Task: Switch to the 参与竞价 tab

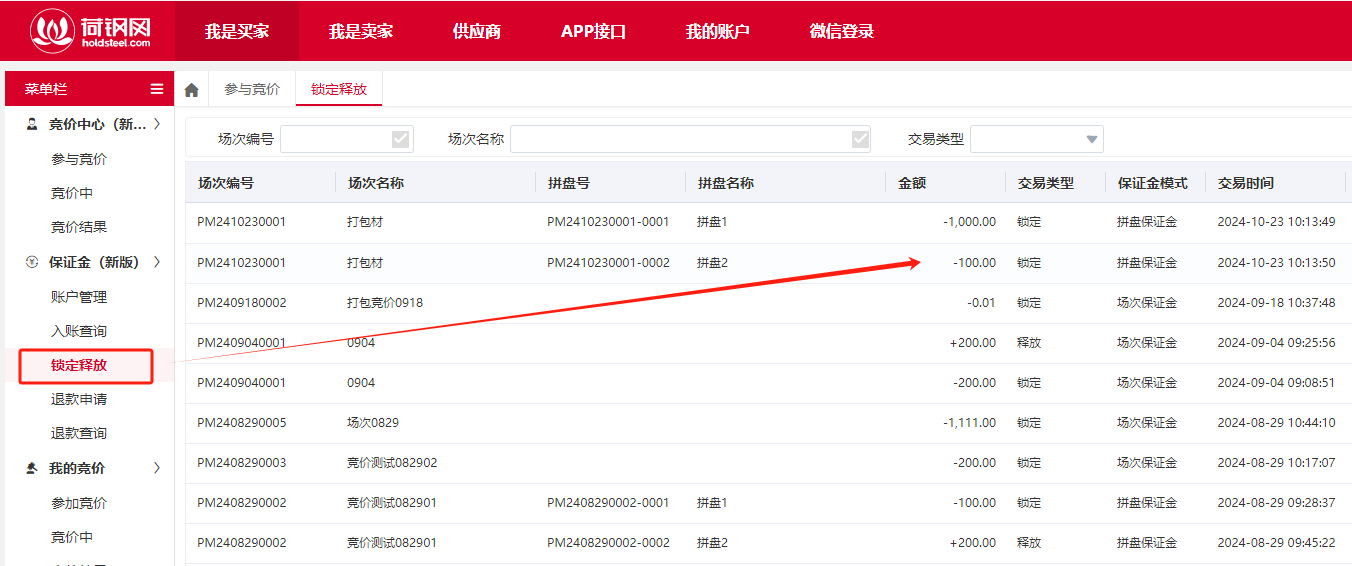Action: (252, 89)
